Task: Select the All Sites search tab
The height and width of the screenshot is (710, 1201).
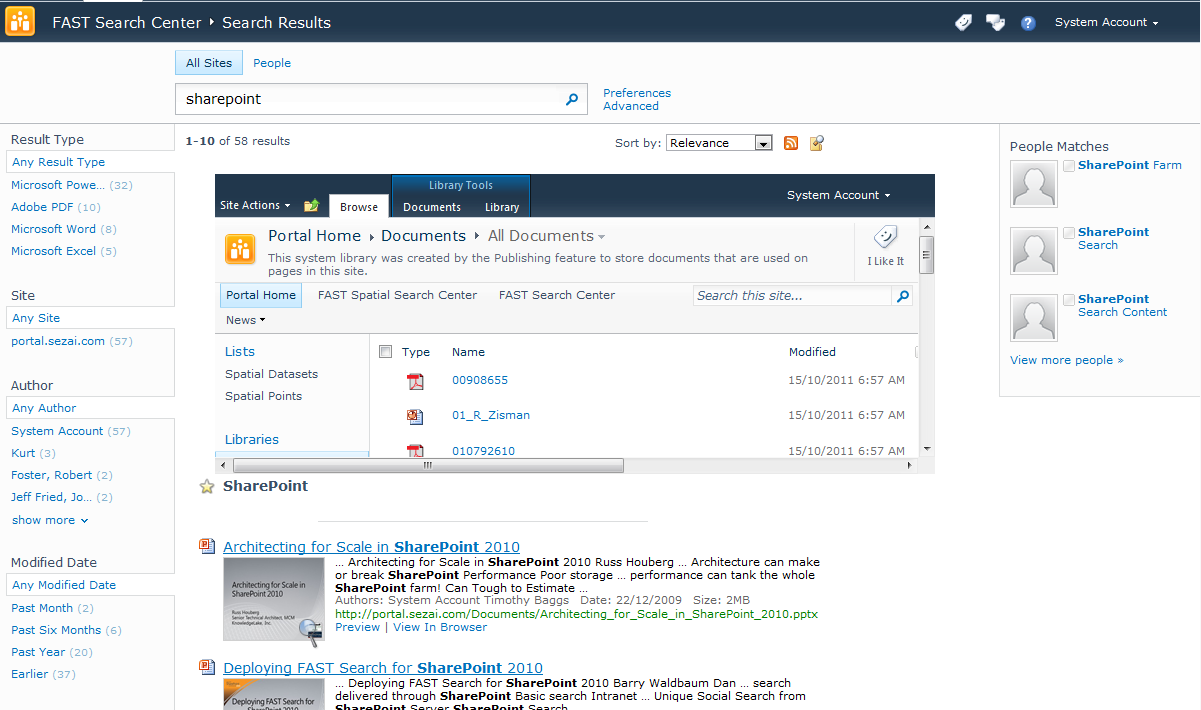Action: click(x=209, y=63)
